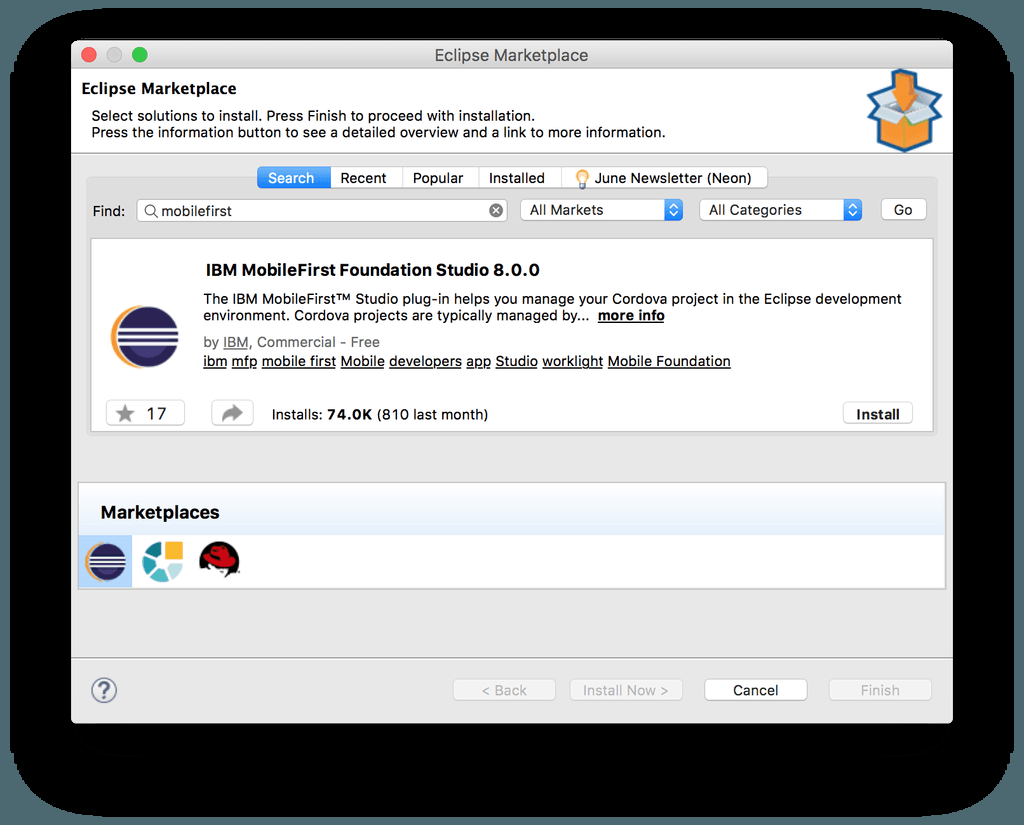Click the IBM MobileFirst plugin Eclipse logo
This screenshot has width=1024, height=825.
point(145,336)
